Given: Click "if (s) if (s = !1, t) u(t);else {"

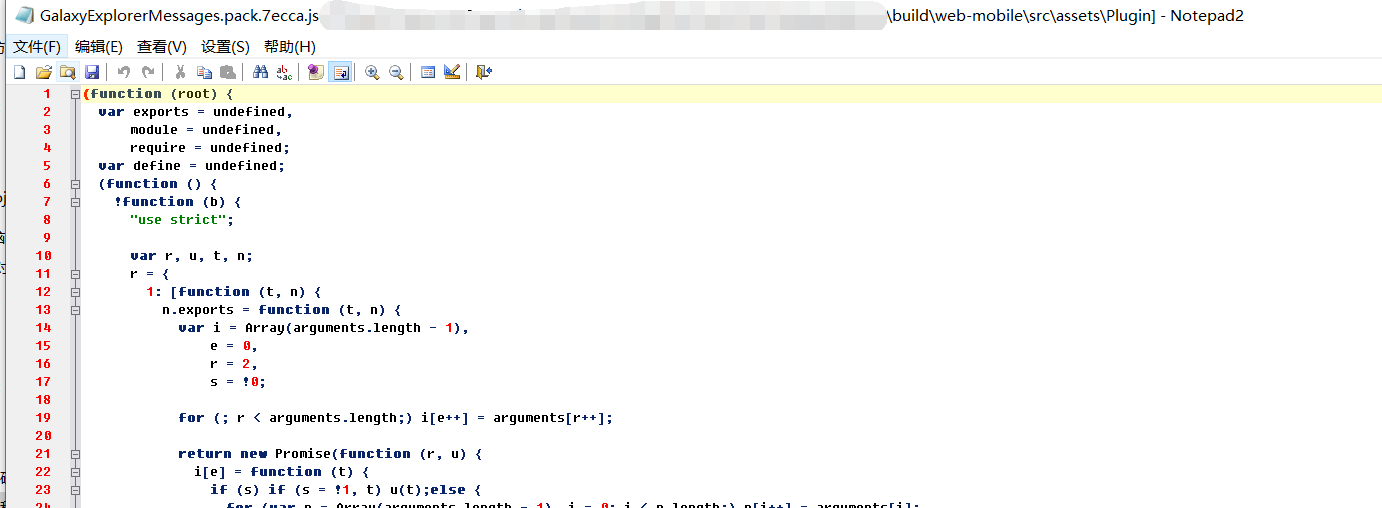Looking at the screenshot, I should (346, 490).
